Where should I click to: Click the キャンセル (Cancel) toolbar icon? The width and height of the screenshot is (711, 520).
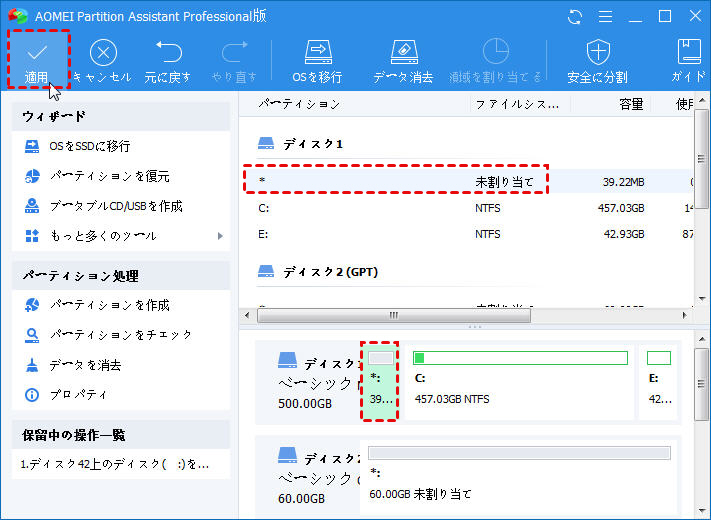tap(102, 52)
